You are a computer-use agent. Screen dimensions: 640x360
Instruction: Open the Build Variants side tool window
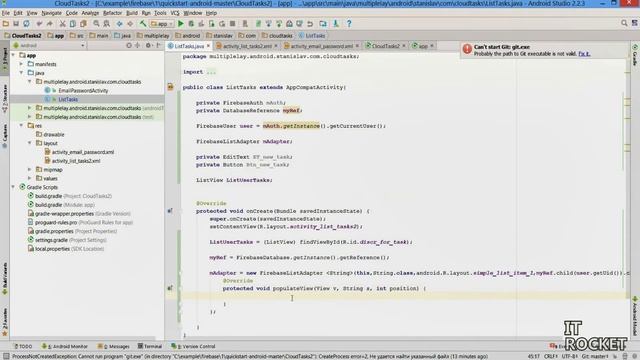pos(5,279)
